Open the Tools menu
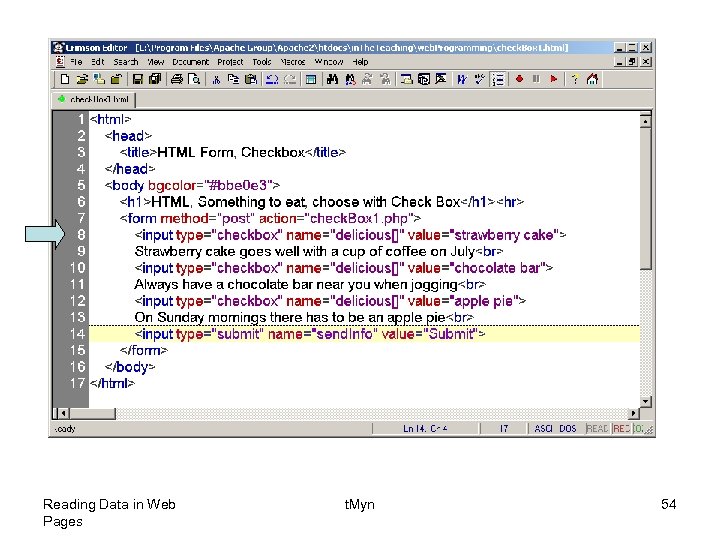The image size is (720, 540). coord(262,62)
